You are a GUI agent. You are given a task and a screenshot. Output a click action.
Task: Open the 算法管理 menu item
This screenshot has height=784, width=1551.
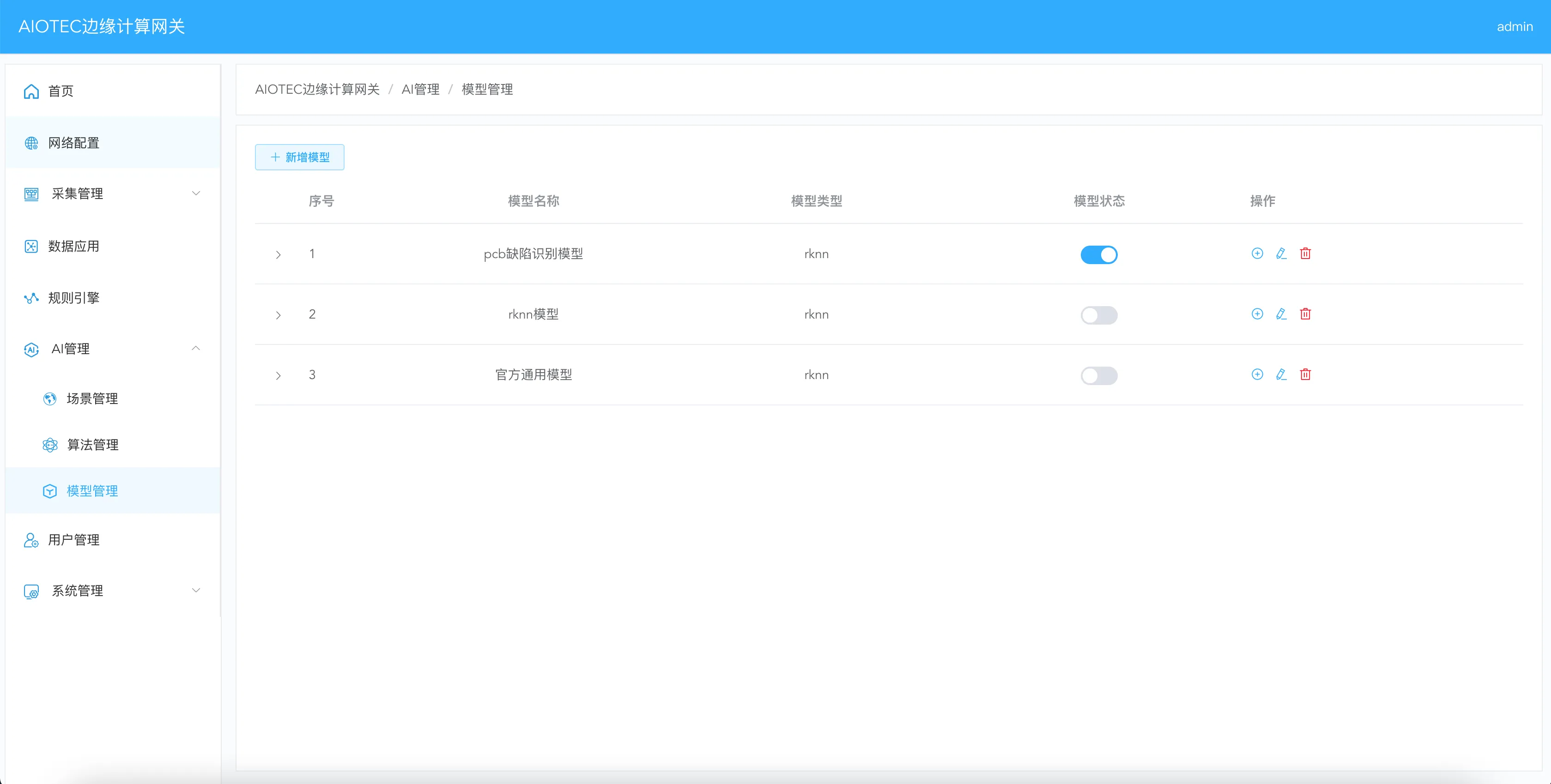pos(92,445)
